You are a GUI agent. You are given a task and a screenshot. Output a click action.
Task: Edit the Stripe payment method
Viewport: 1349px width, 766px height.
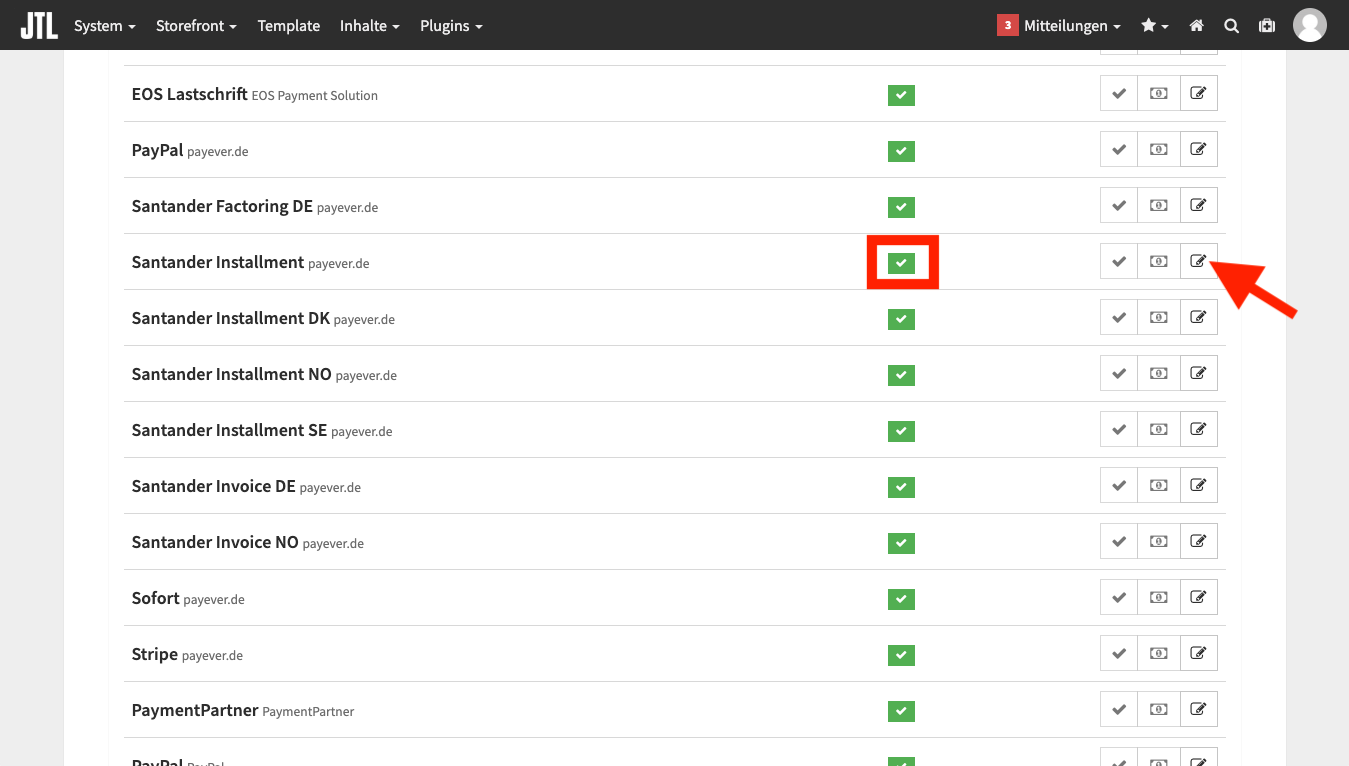[1198, 653]
